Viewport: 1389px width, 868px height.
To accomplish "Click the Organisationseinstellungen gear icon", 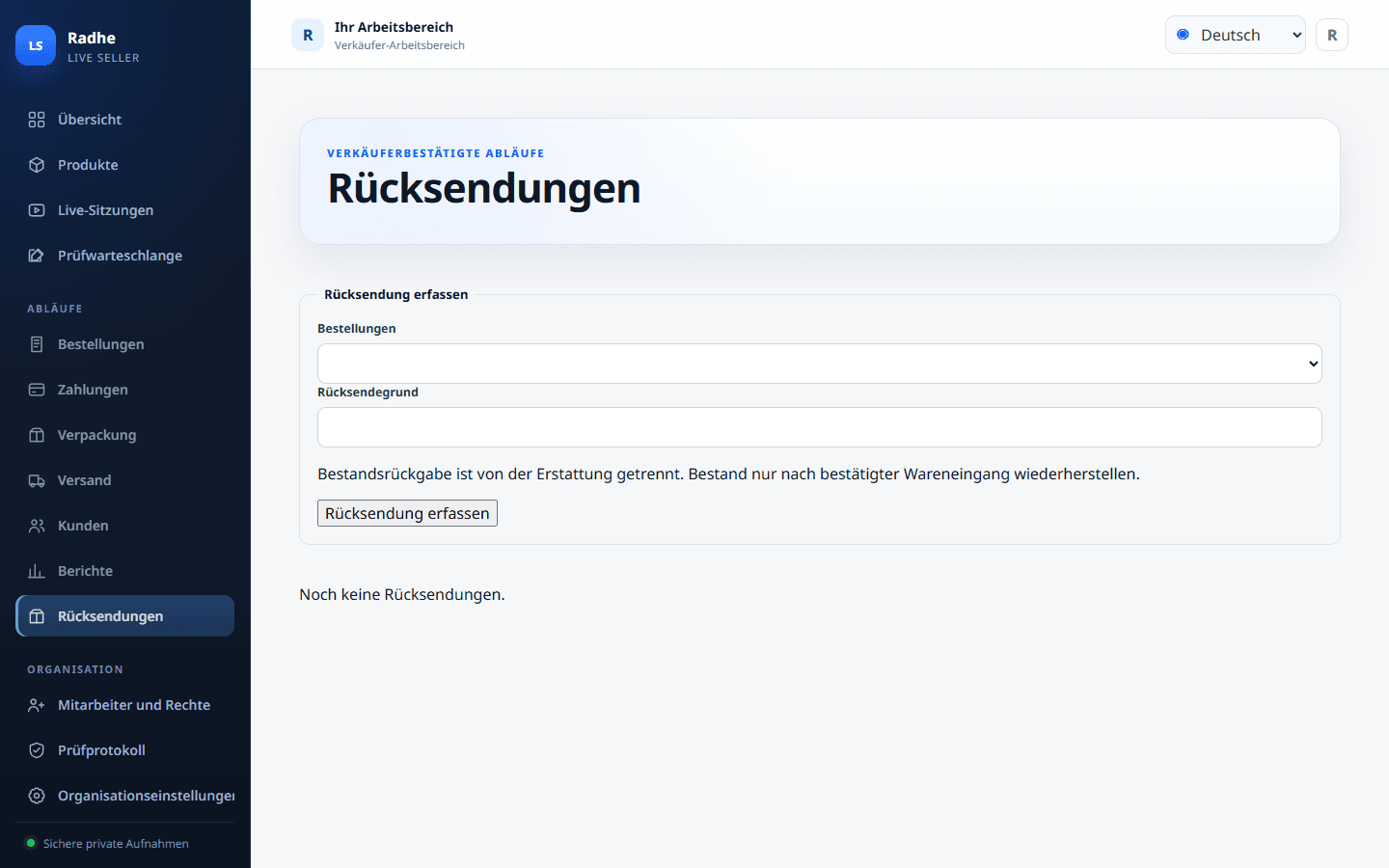I will pos(37,796).
